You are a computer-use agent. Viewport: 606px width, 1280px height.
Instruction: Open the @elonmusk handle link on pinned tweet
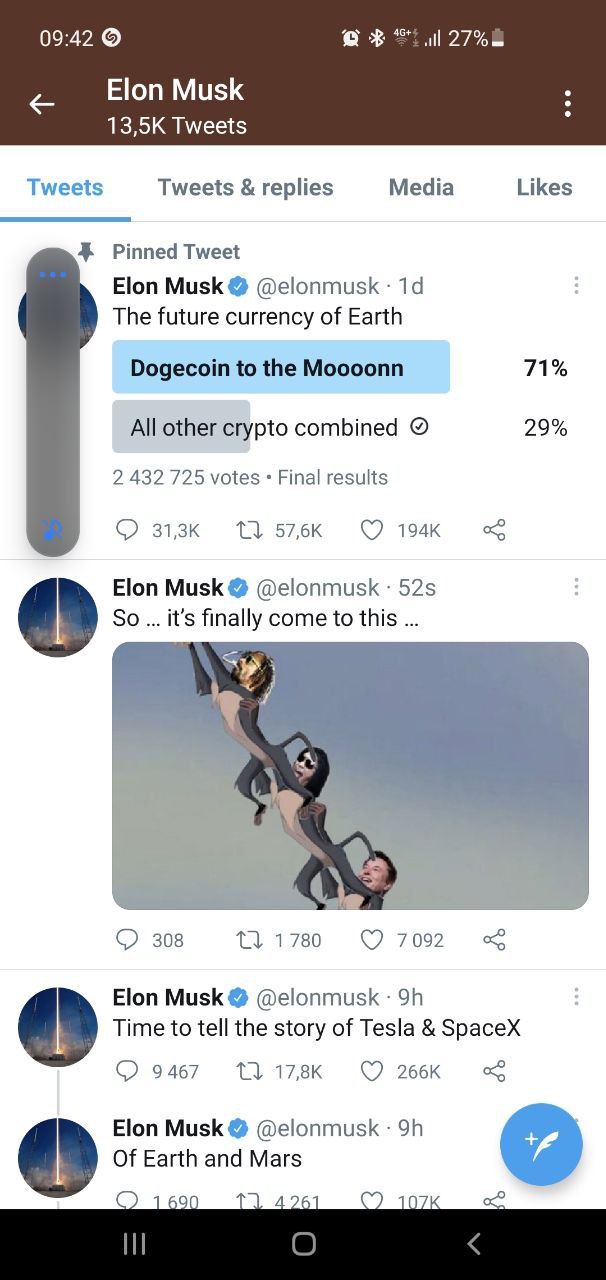click(318, 286)
